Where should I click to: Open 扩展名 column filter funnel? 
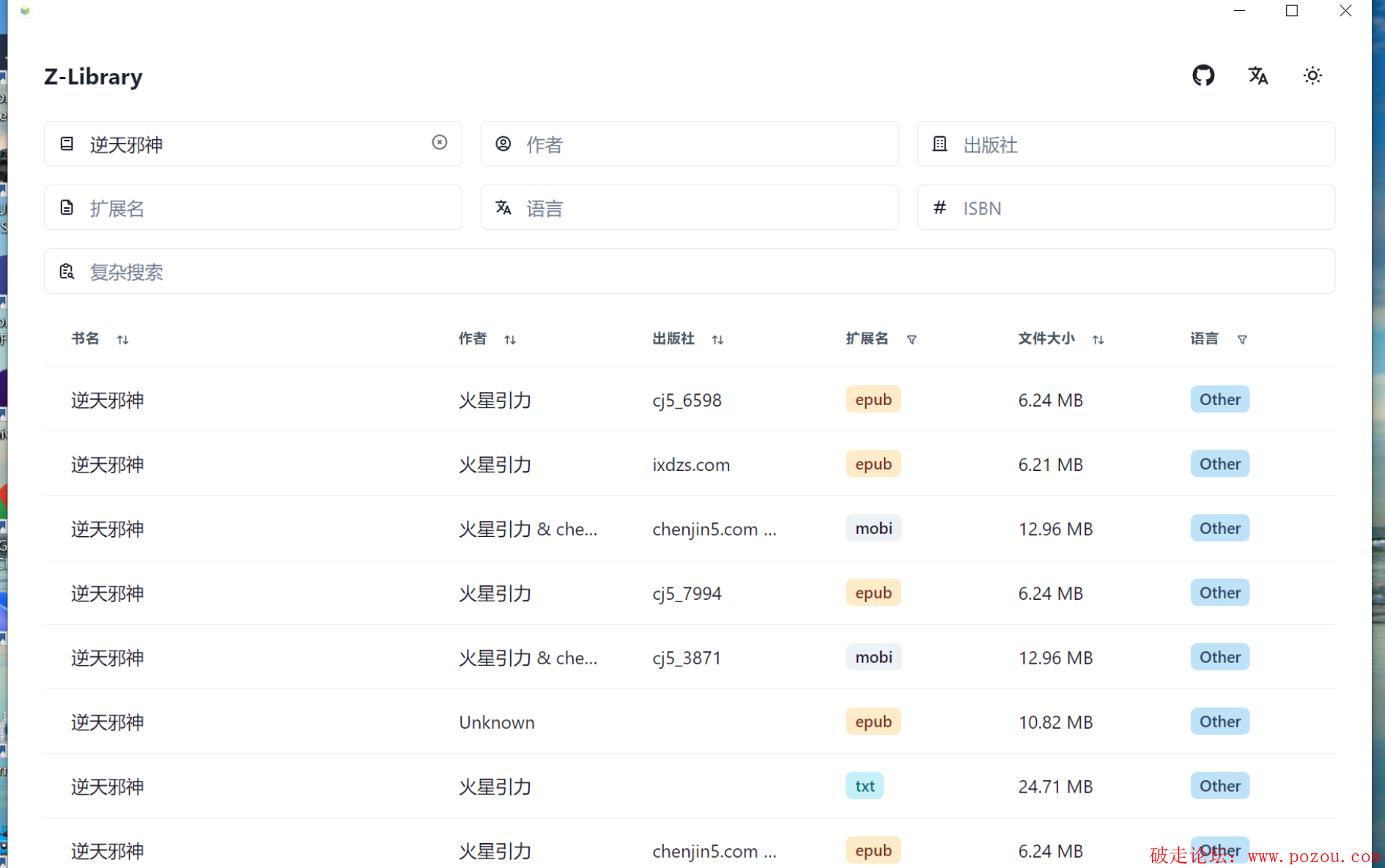[x=912, y=339]
